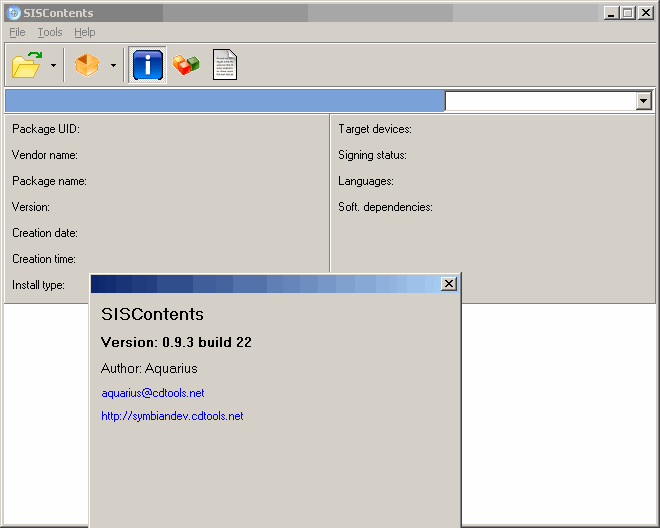Close the SISContents main window
Screen dimensions: 660x528
click(645, 13)
